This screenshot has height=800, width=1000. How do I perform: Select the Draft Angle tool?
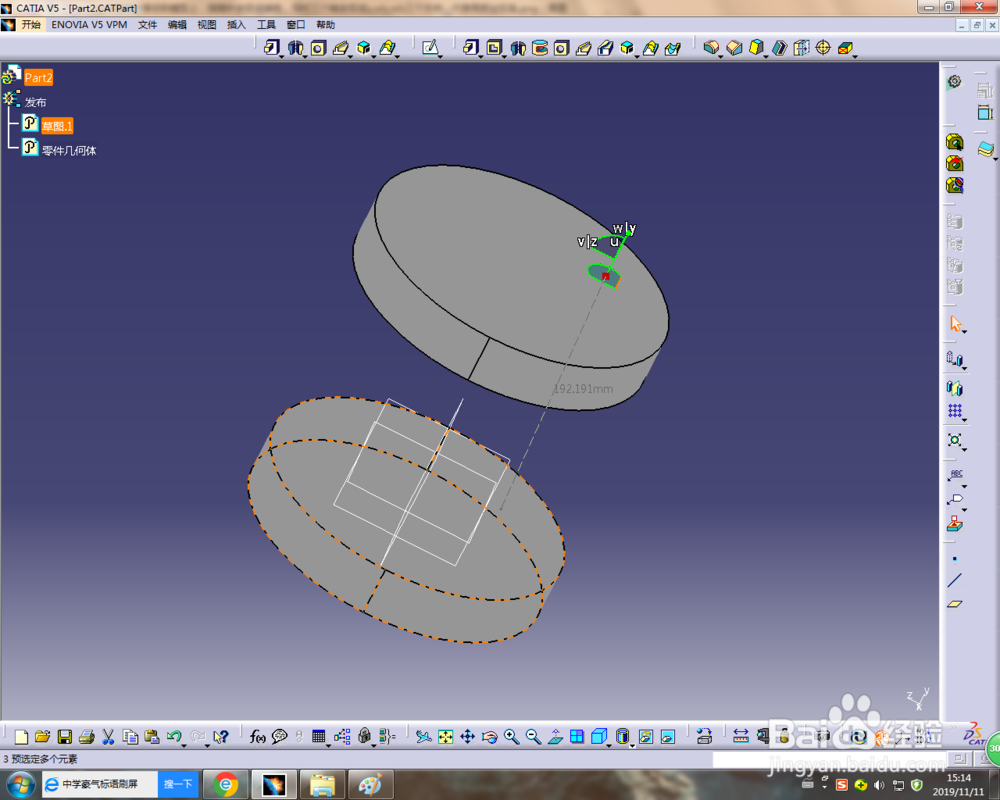[756, 48]
